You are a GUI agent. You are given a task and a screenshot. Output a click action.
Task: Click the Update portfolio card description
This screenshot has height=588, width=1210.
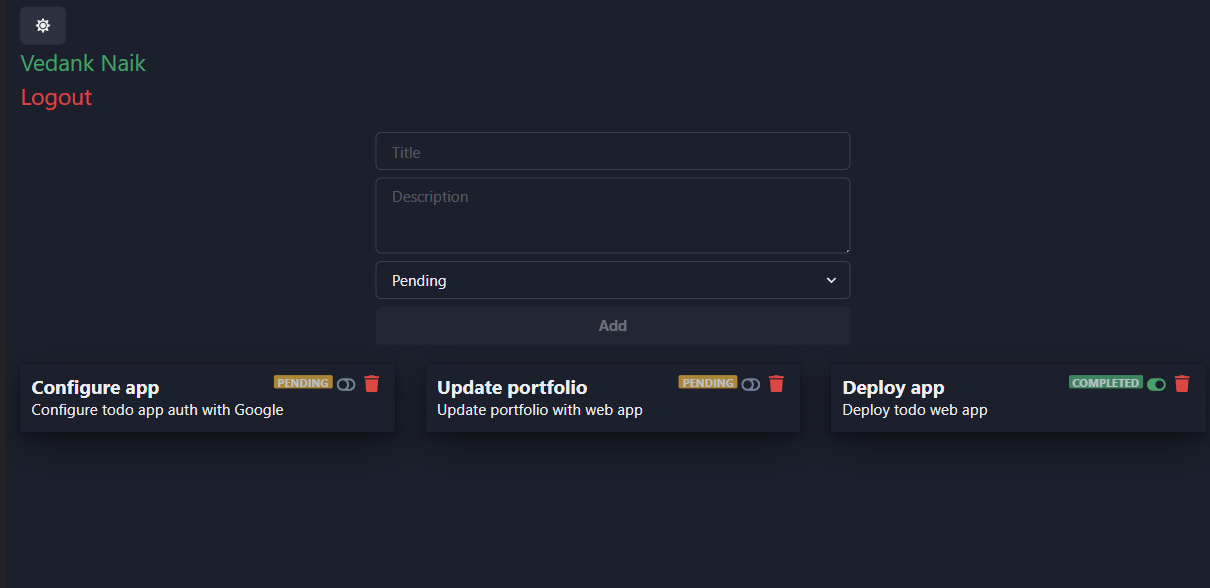(540, 410)
